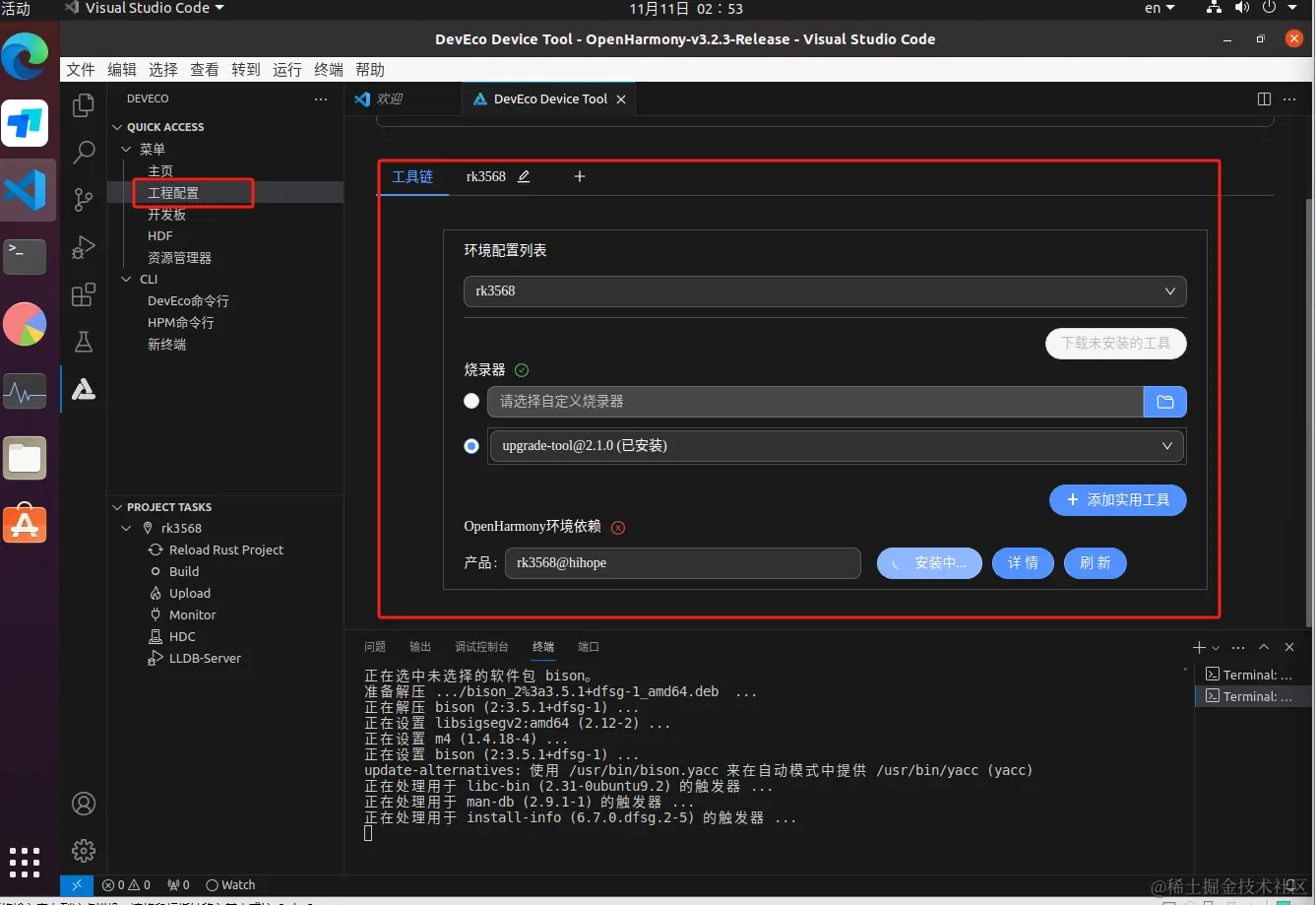Split the editor to the right
The image size is (1316, 905).
click(x=1264, y=98)
